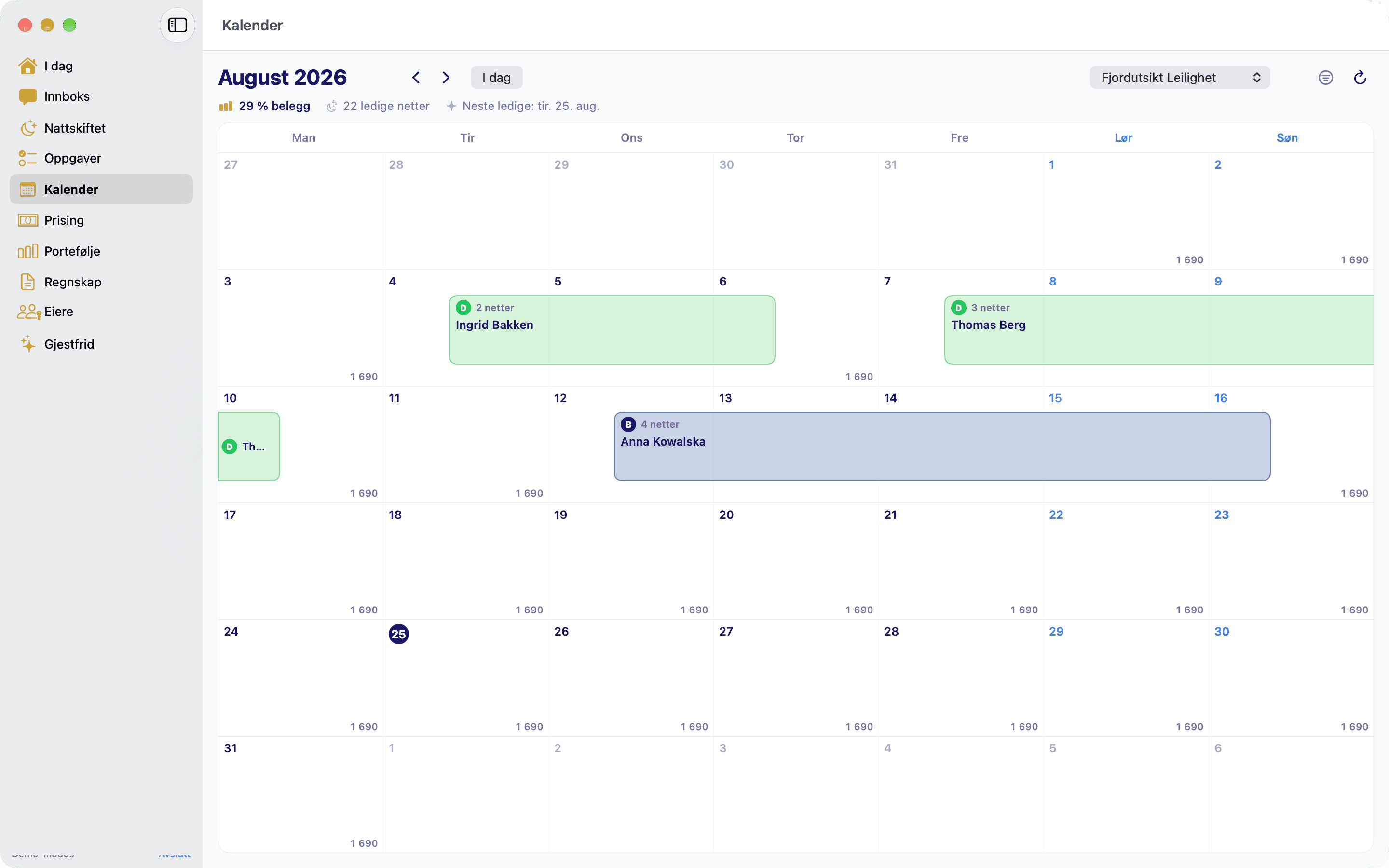
Task: Jump to today with I dag button
Action: click(496, 78)
